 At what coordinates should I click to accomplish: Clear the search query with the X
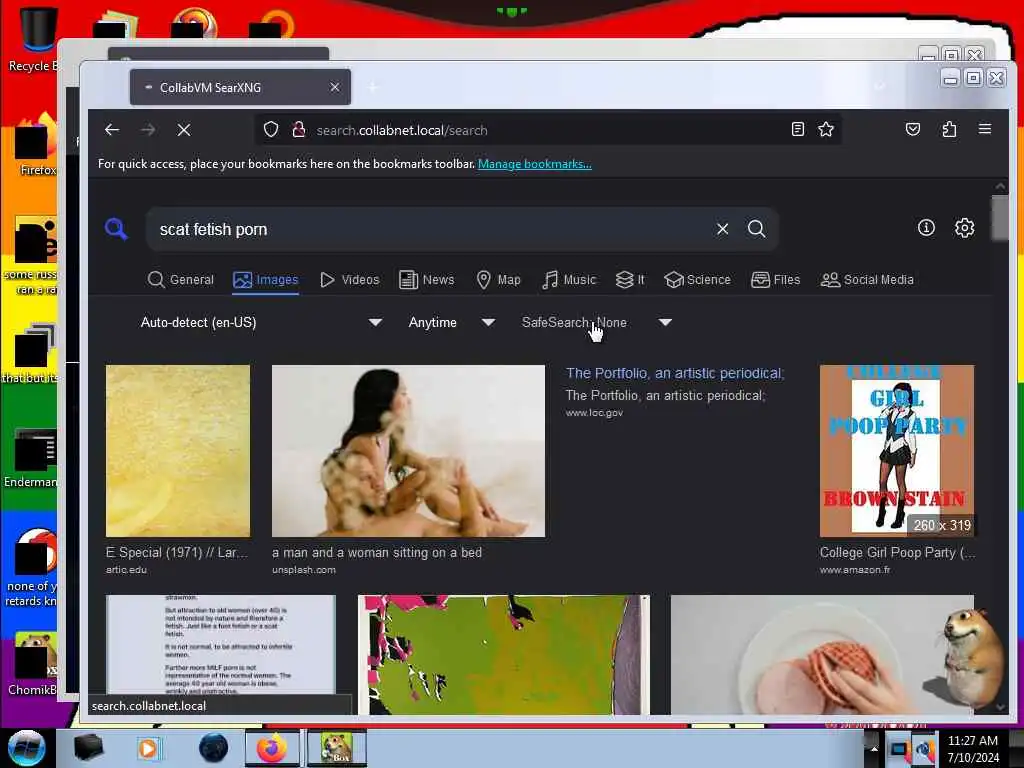(722, 229)
